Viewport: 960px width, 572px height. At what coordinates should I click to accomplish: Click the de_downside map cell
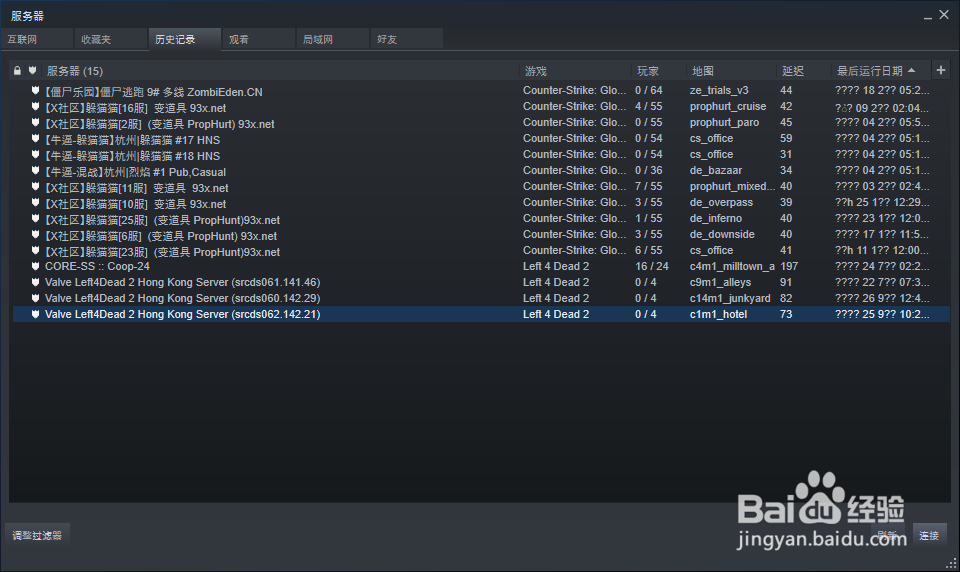(x=722, y=234)
